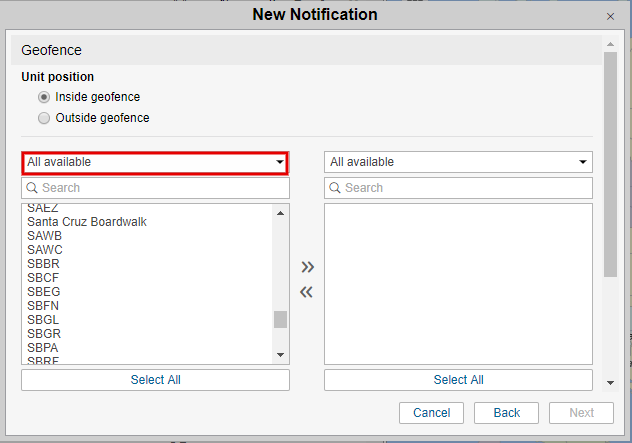
Task: Choose the SBBR list entry
Action: [44, 264]
